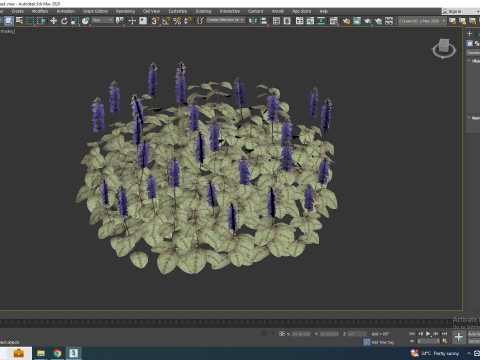Click X coordinate input field
The image size is (480, 360).
click(301, 334)
